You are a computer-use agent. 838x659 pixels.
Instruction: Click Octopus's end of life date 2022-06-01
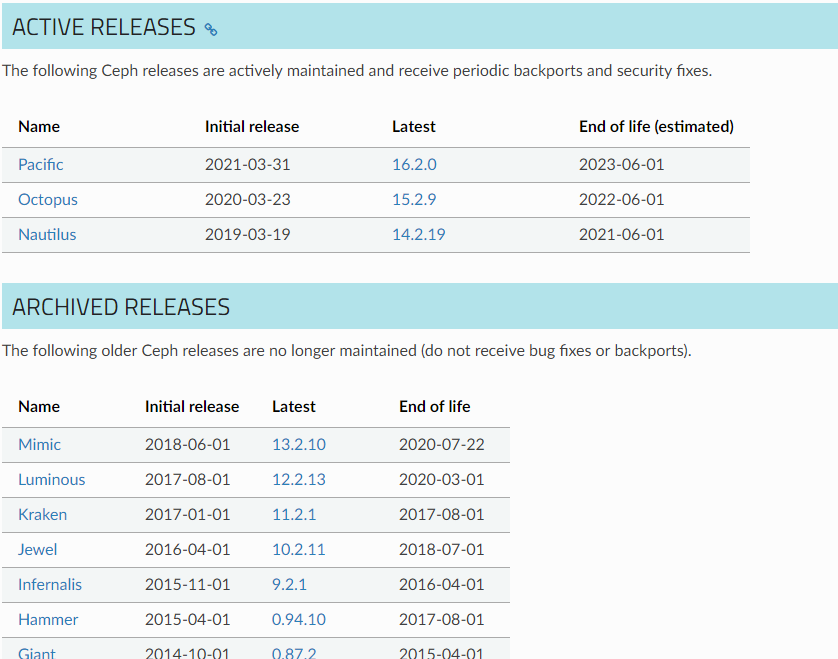622,199
